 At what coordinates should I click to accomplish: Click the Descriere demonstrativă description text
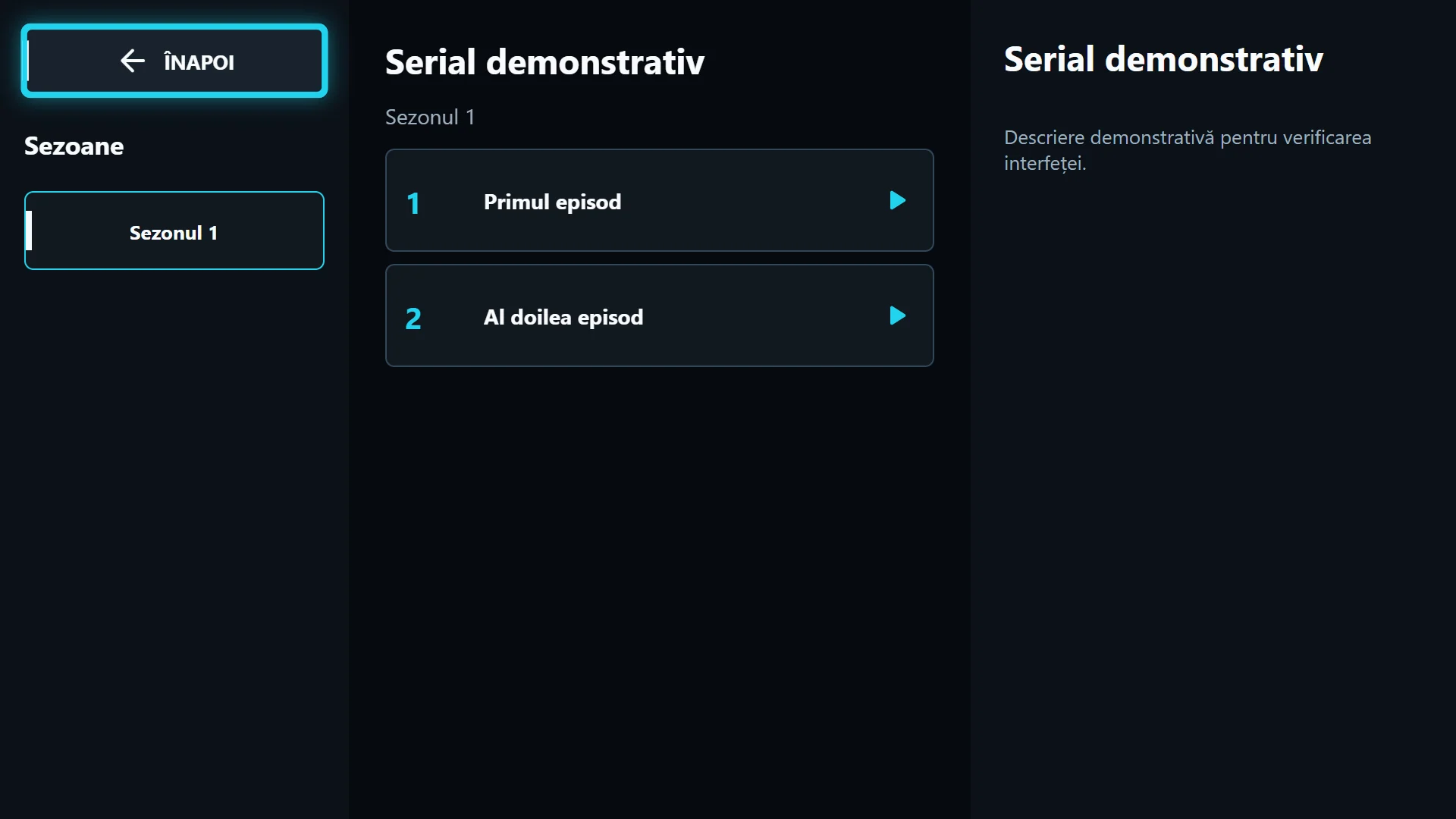point(1188,150)
